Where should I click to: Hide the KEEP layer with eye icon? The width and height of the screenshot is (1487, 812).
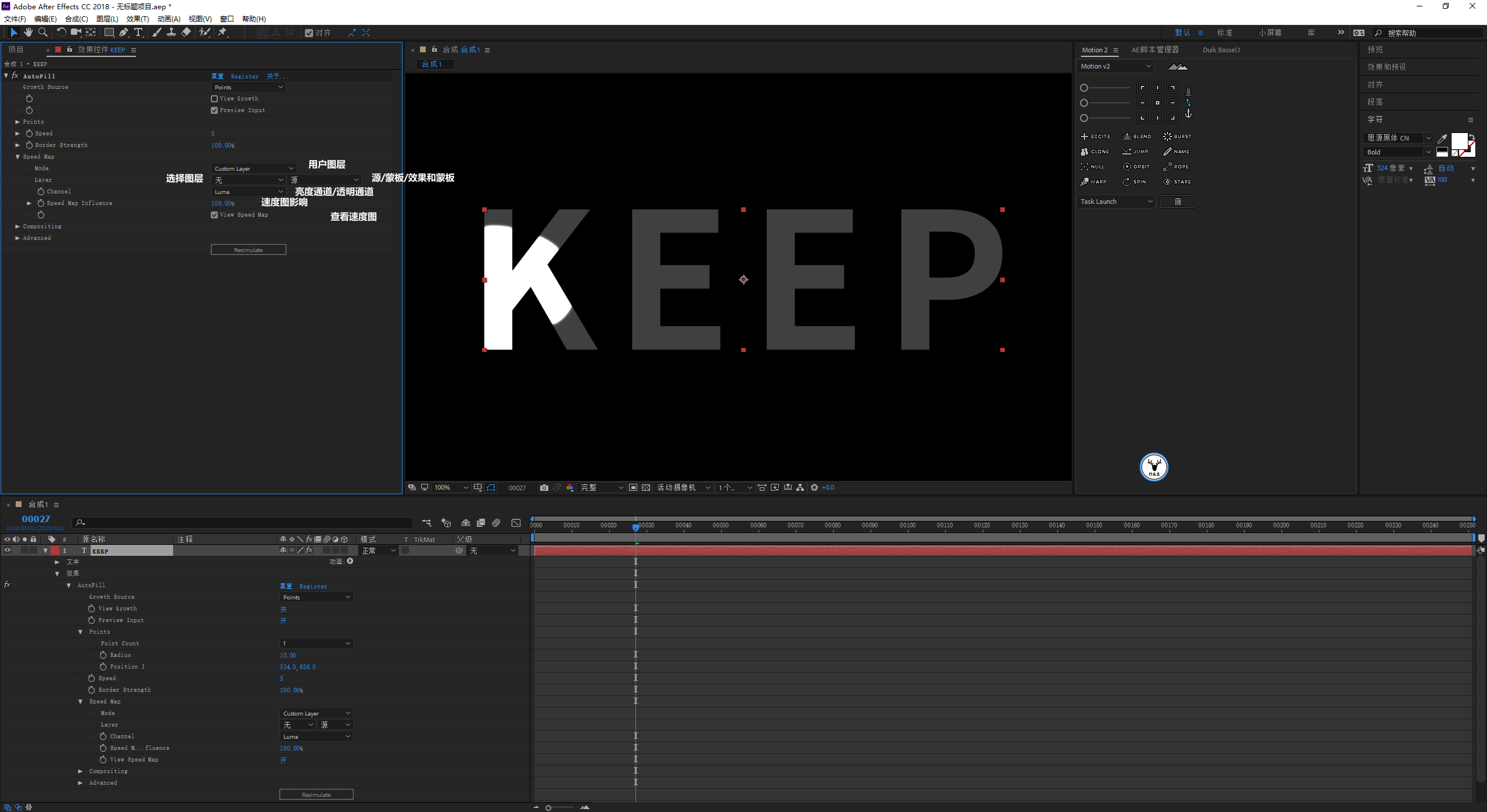tap(8, 551)
